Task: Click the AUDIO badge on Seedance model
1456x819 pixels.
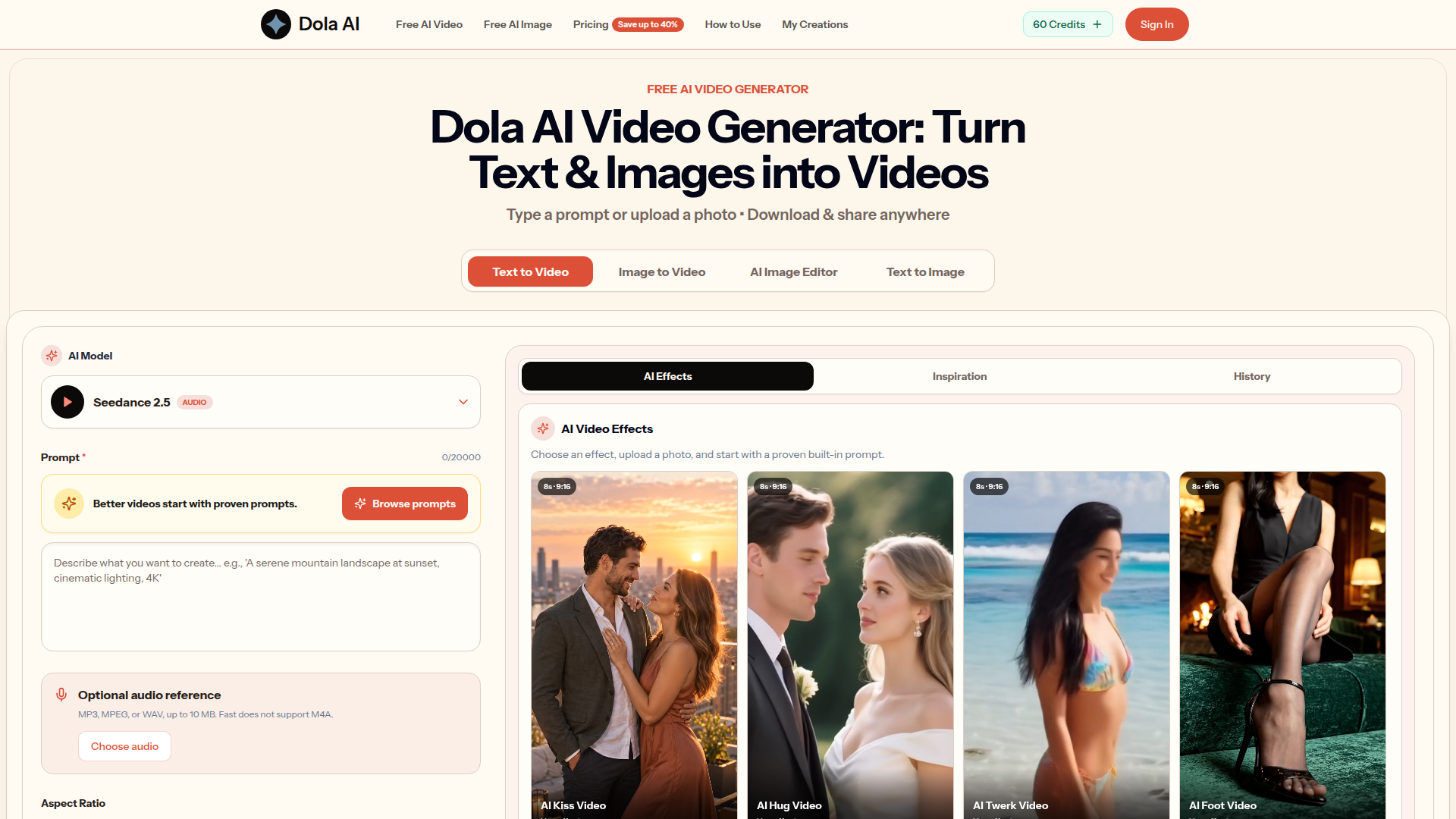Action: pos(195,403)
